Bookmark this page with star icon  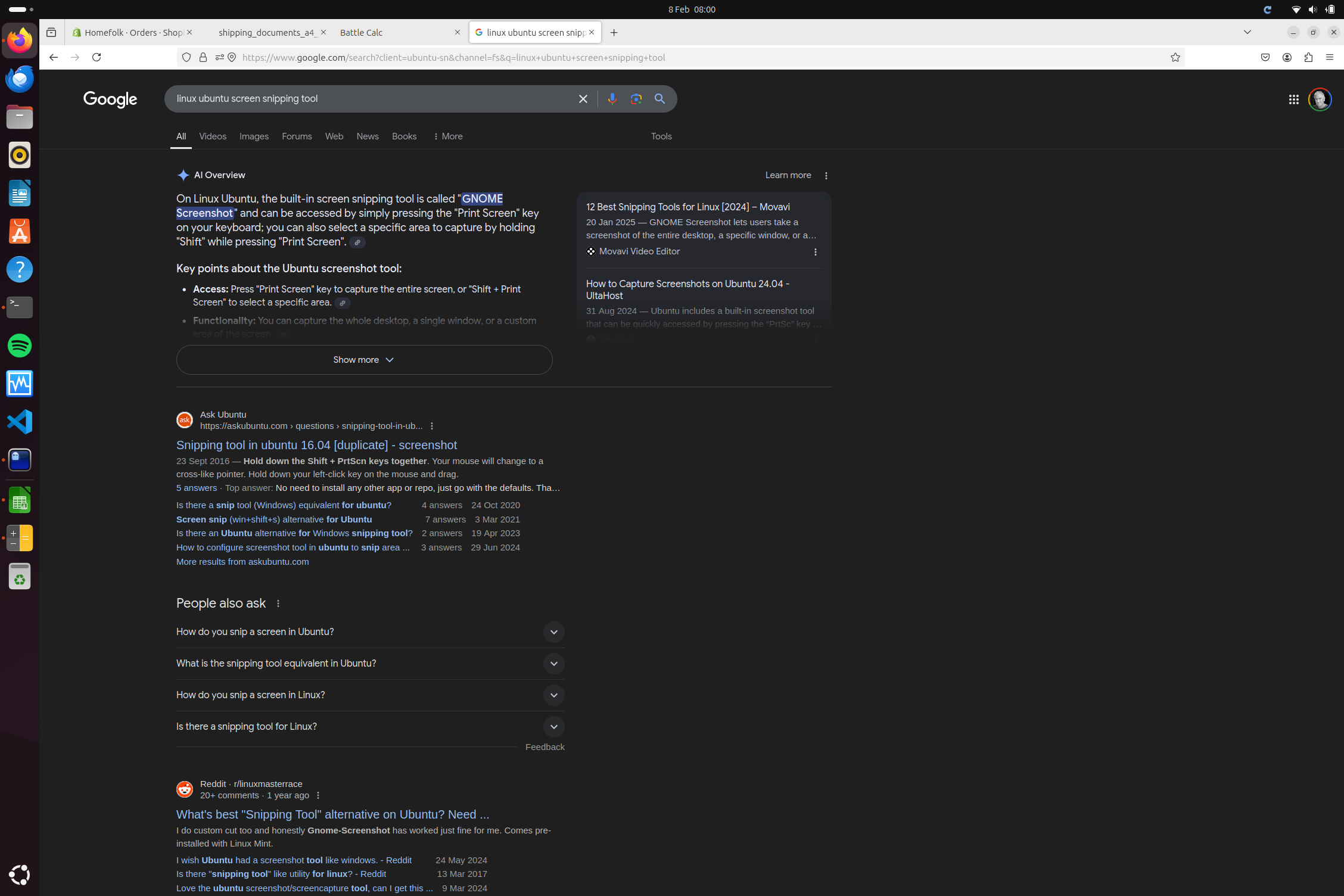click(x=1175, y=57)
